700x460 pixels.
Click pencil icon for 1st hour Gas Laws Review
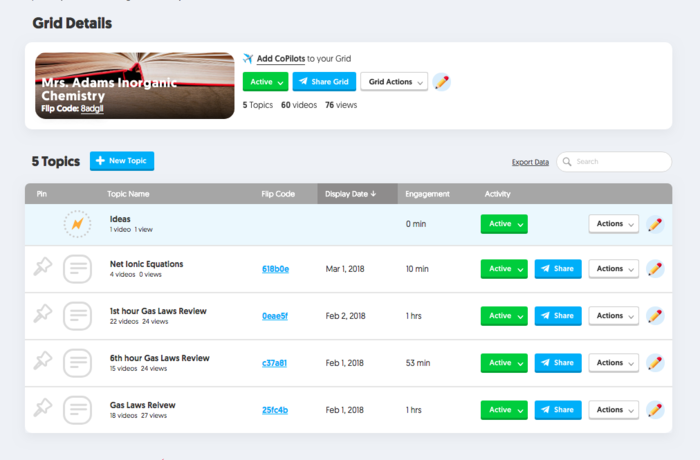click(655, 315)
